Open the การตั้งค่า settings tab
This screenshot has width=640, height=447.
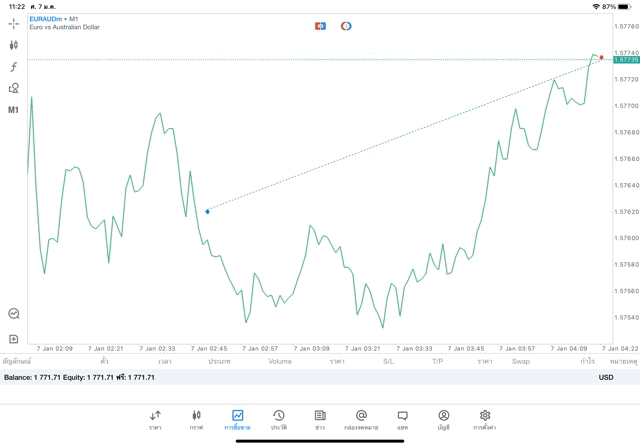click(x=485, y=419)
